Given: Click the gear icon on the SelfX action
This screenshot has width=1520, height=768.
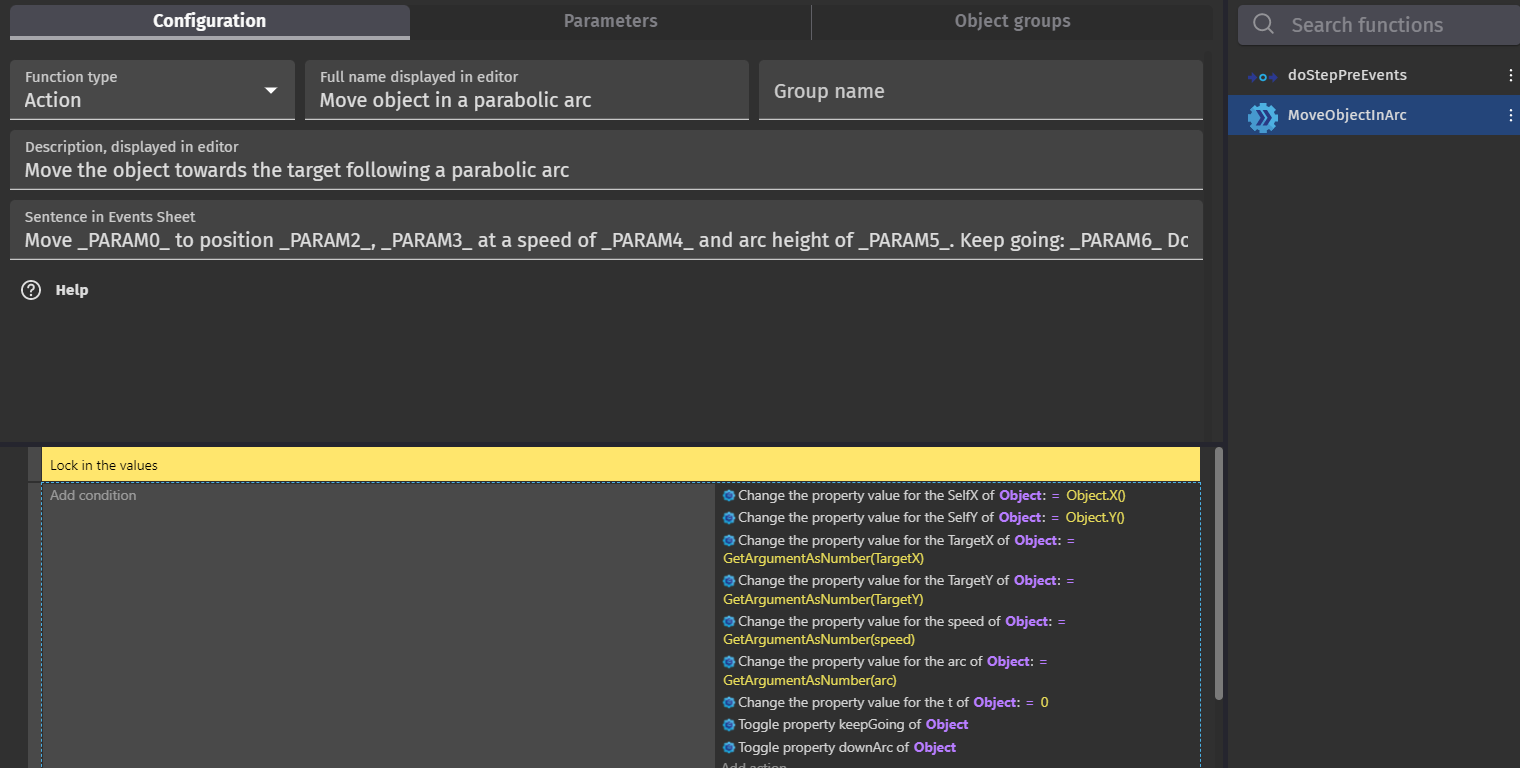Looking at the screenshot, I should [729, 495].
